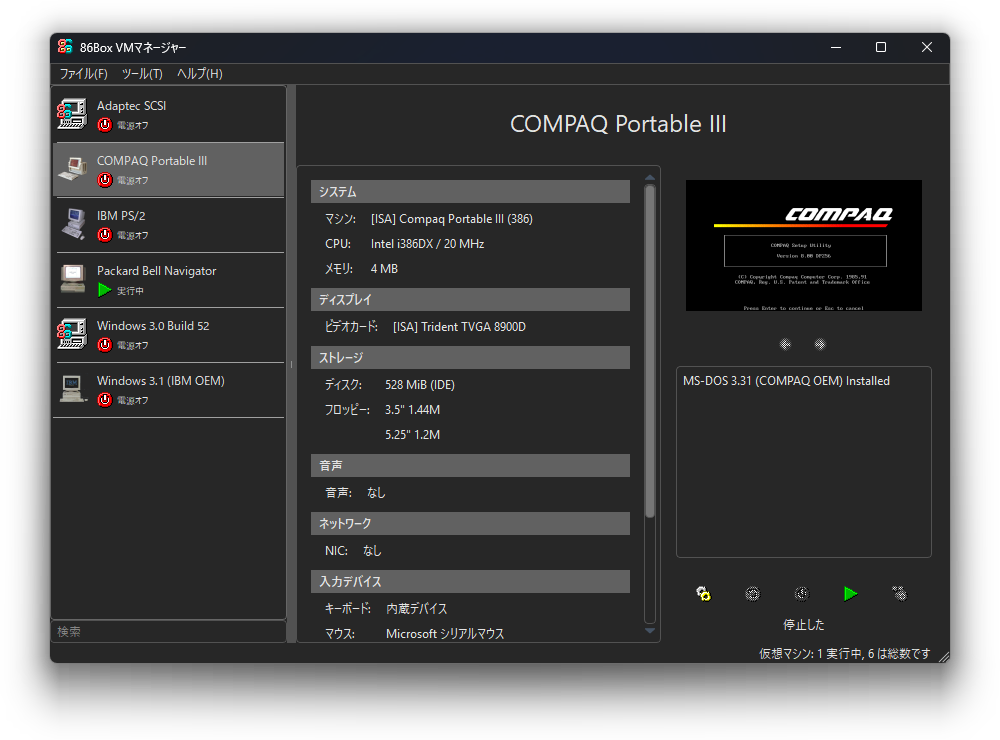This screenshot has height=740, width=1000.
Task: Click the COMPAQ Portable III laptop icon
Action: click(x=72, y=169)
